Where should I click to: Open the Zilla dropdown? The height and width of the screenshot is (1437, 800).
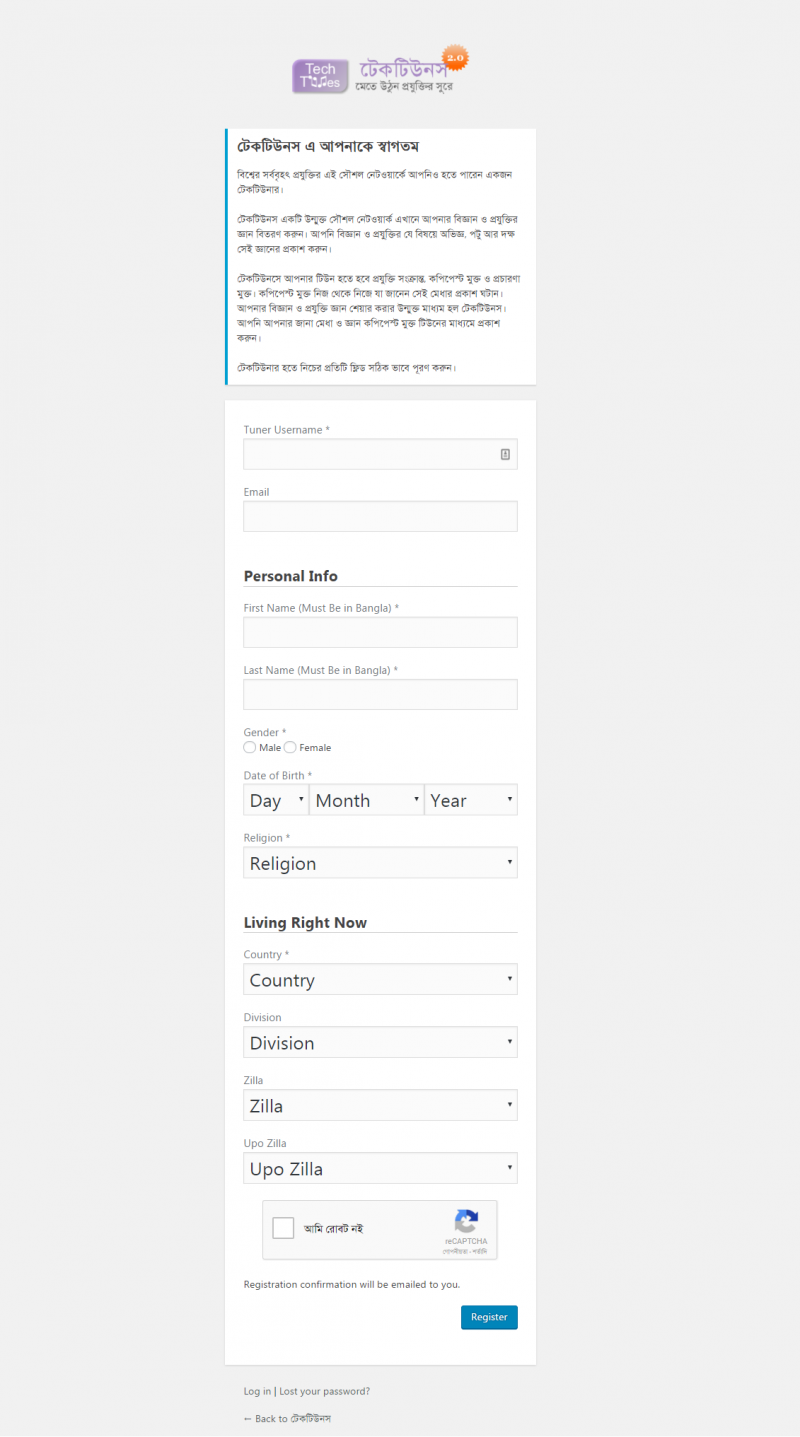380,1106
